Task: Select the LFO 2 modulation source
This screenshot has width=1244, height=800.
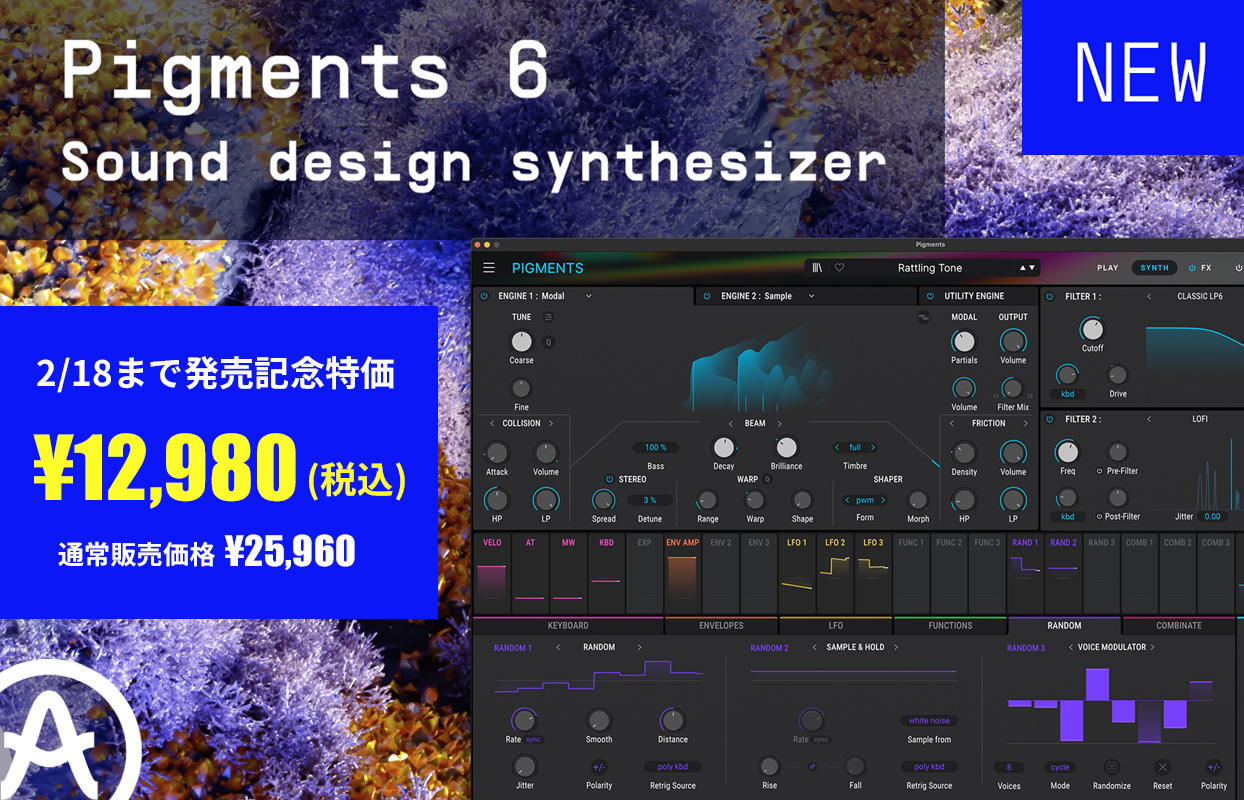Action: click(835, 574)
